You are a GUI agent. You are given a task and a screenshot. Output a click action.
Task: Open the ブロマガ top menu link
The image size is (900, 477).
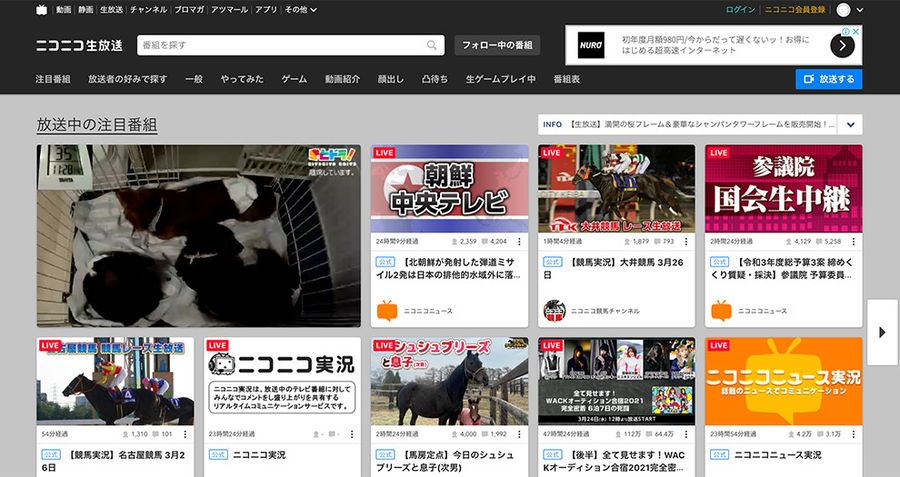[189, 10]
